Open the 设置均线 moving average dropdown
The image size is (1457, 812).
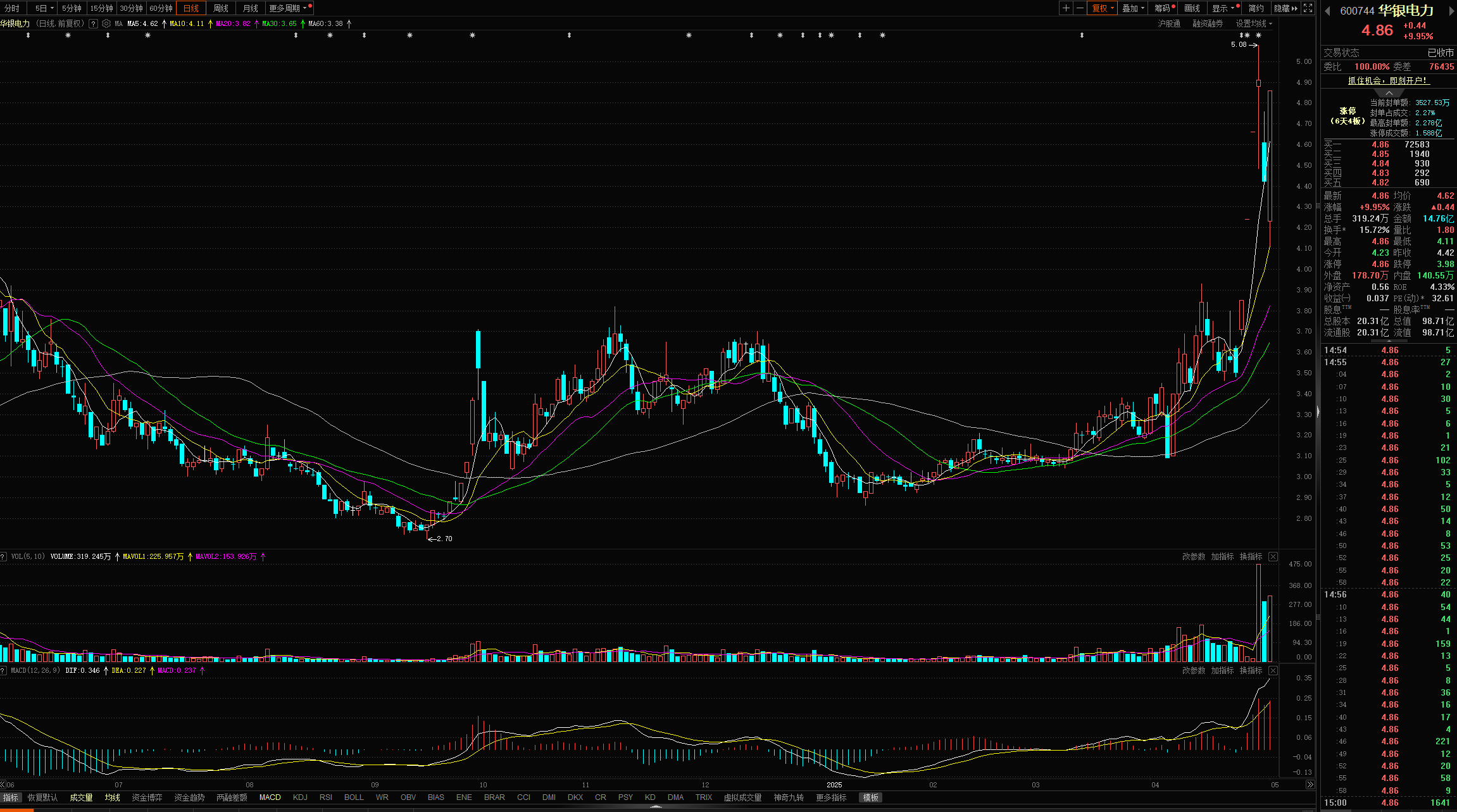click(1253, 23)
